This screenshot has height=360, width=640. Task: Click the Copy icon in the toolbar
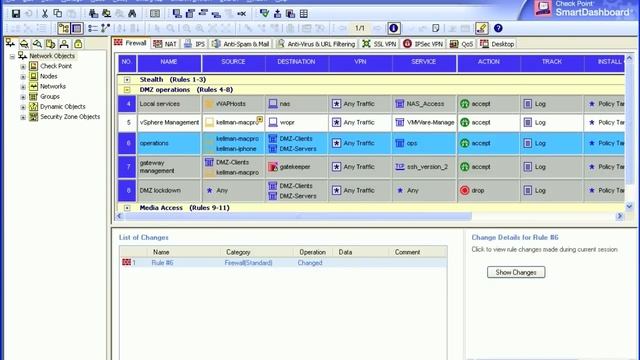click(x=58, y=14)
